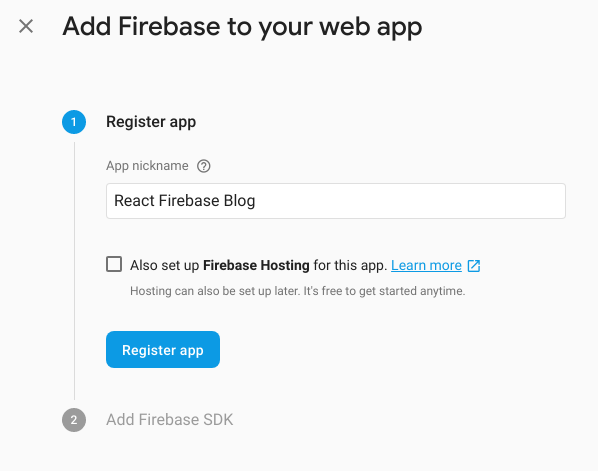Click the bold Firebase Hosting text
The width and height of the screenshot is (598, 471).
tap(256, 265)
